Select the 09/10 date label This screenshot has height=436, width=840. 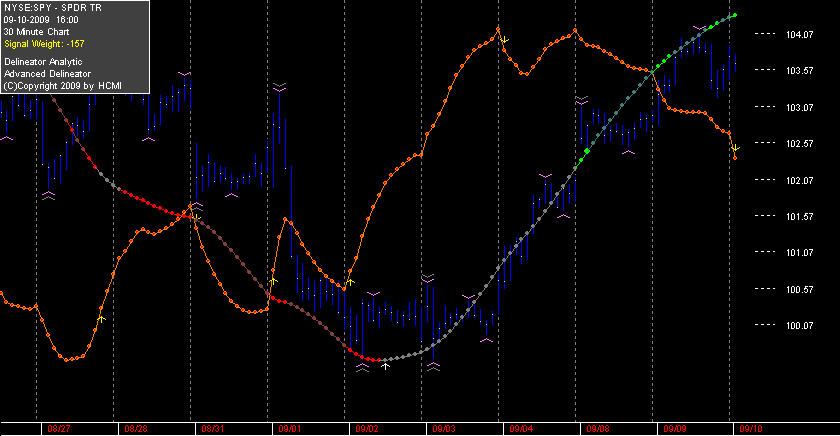[751, 429]
